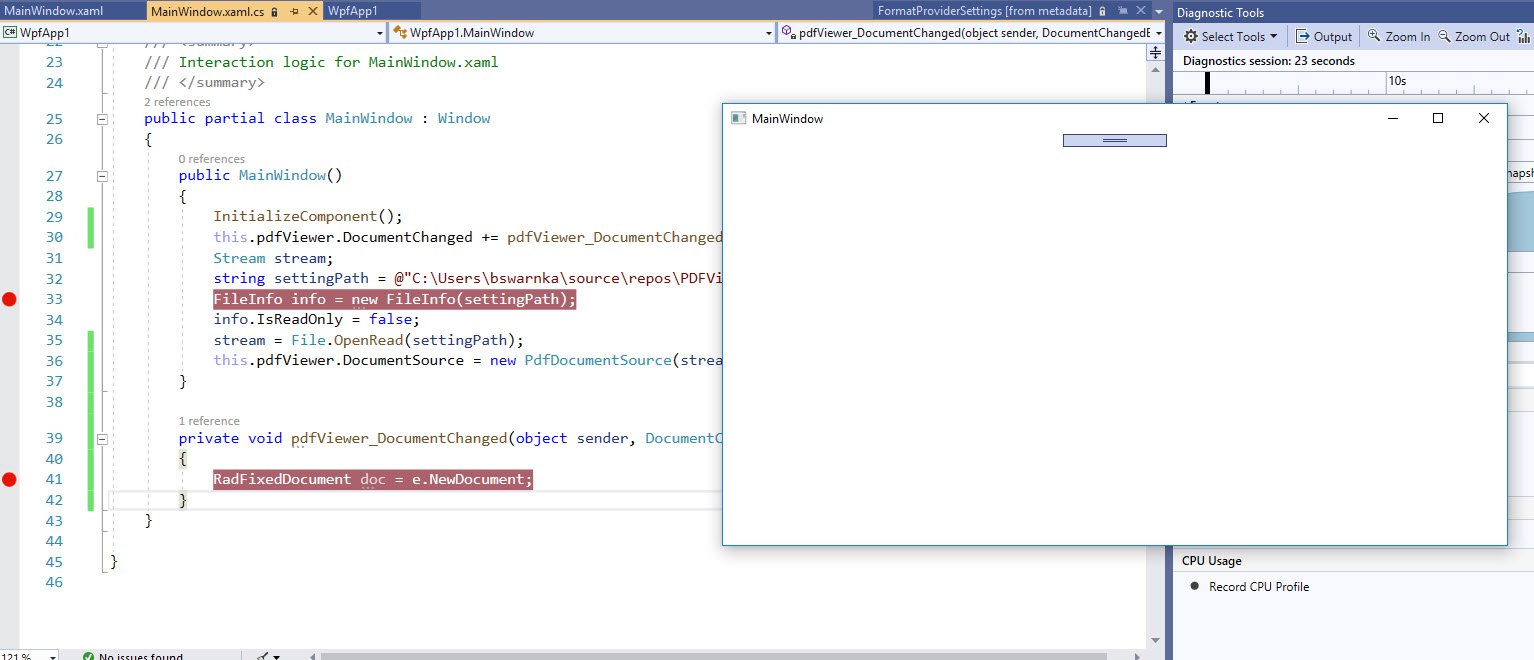1534x660 pixels.
Task: Click the '0 references' CodeLens link
Action: point(212,159)
